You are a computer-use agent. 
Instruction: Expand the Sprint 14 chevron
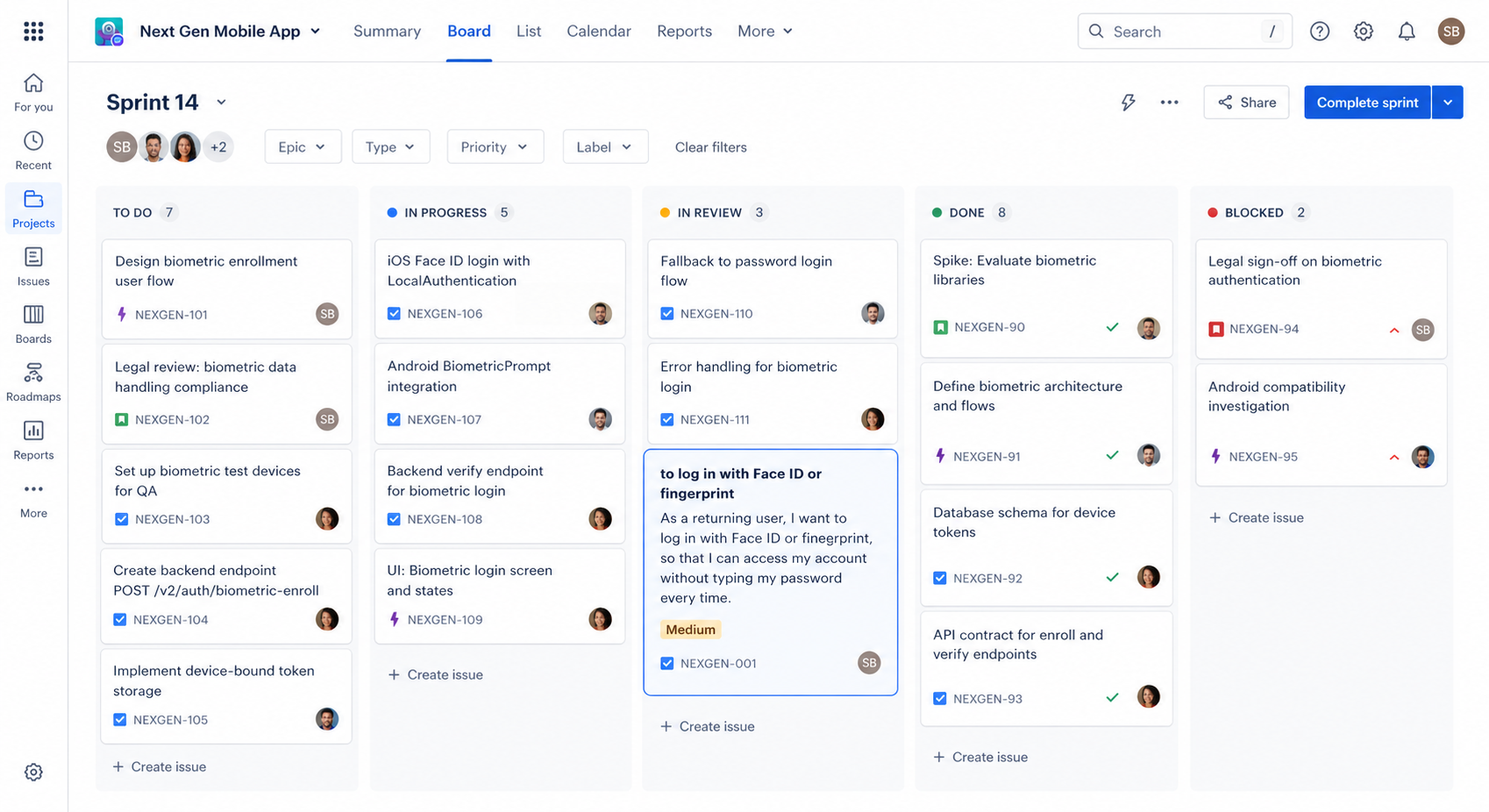(221, 103)
